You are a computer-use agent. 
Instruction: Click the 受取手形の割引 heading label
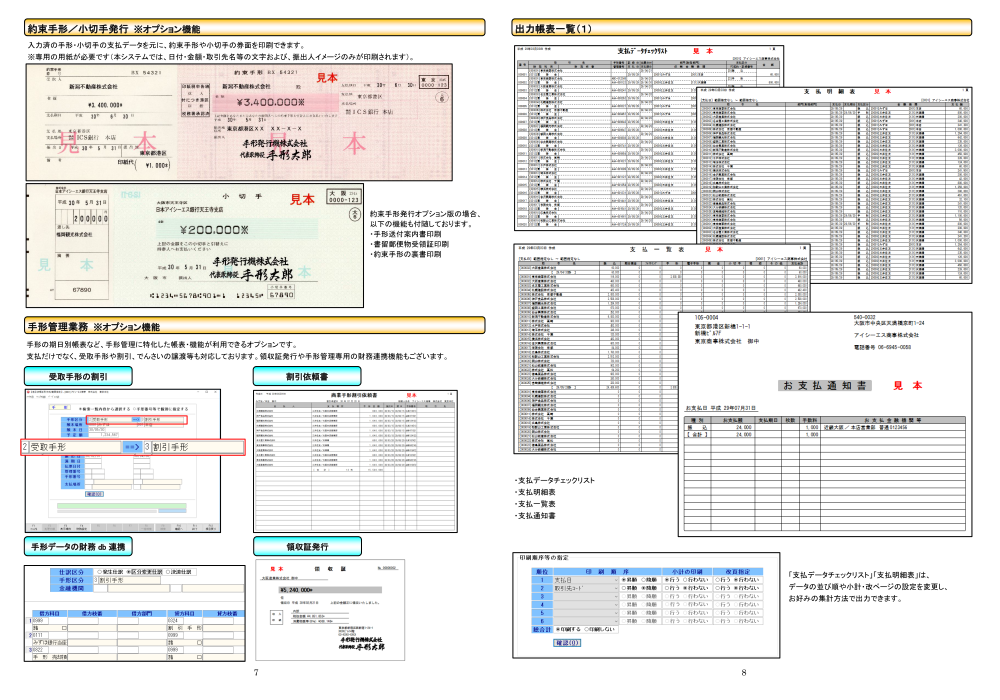point(78,376)
